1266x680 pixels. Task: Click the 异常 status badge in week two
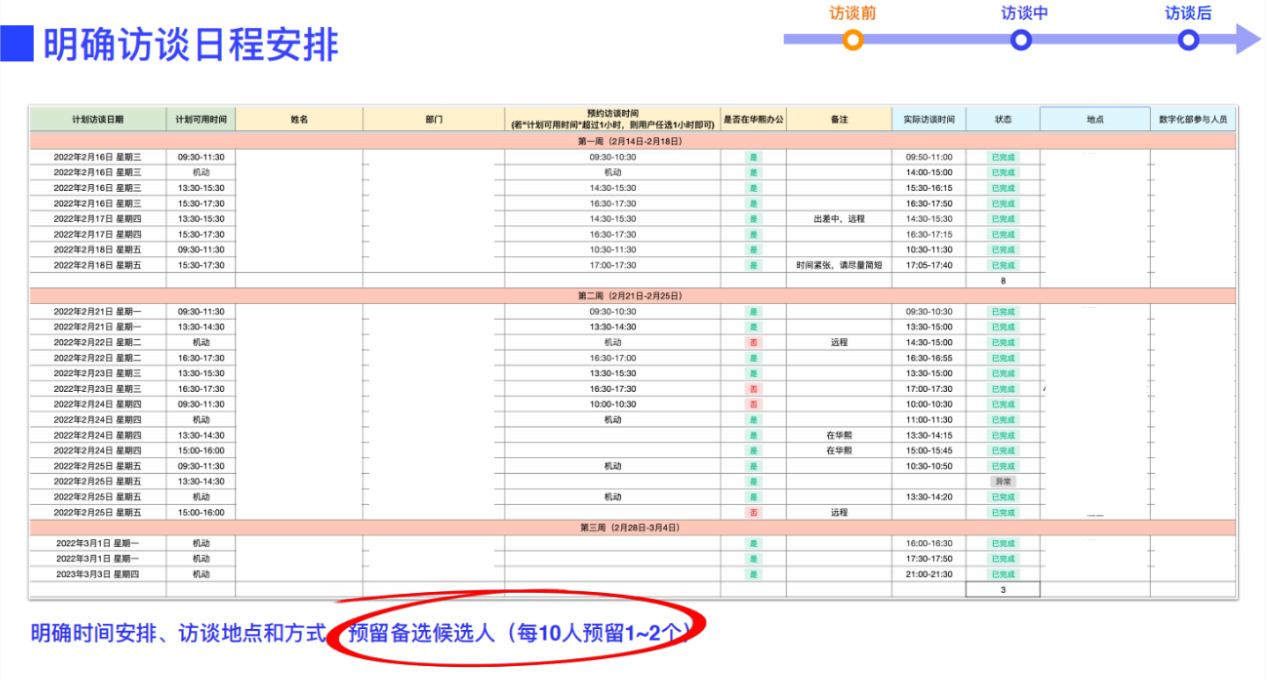[x=1003, y=481]
